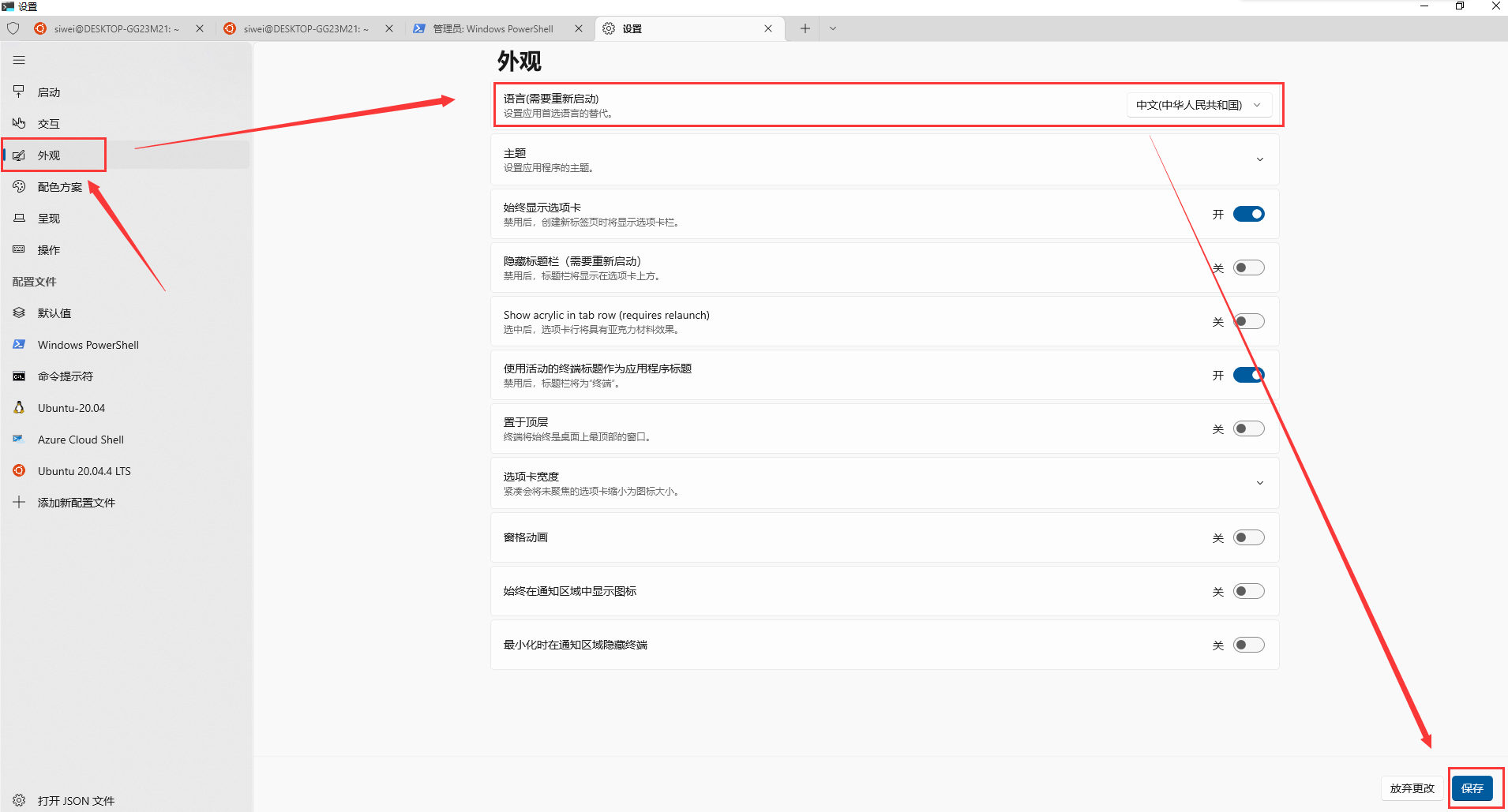Screen dimensions: 1508x812
Task: Click 保存 save button
Action: pyautogui.click(x=1472, y=788)
